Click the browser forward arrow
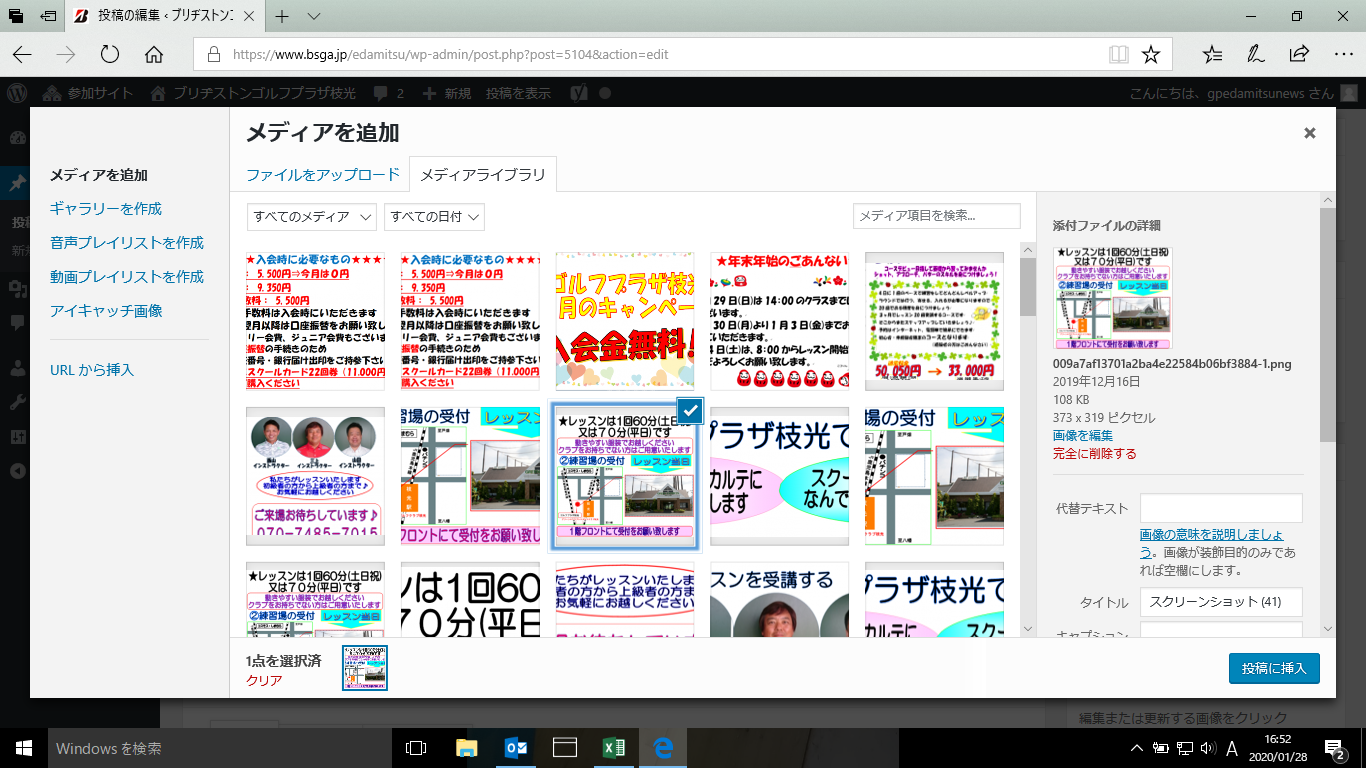 coord(66,54)
